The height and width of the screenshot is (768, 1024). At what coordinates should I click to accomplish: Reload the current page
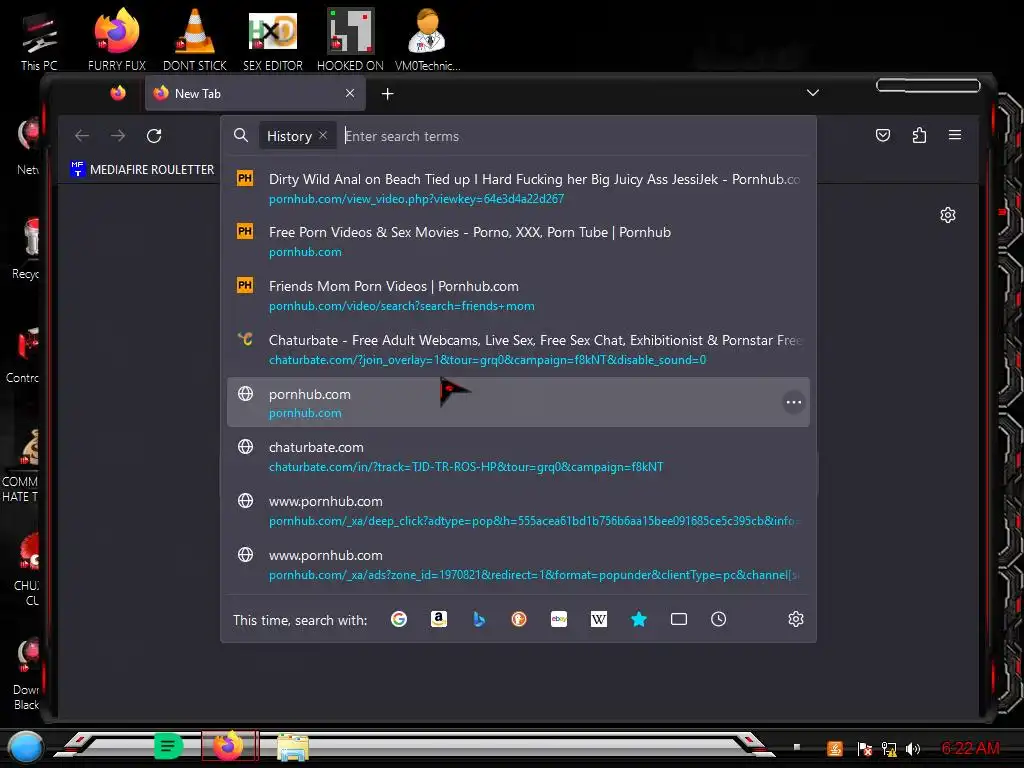[154, 136]
